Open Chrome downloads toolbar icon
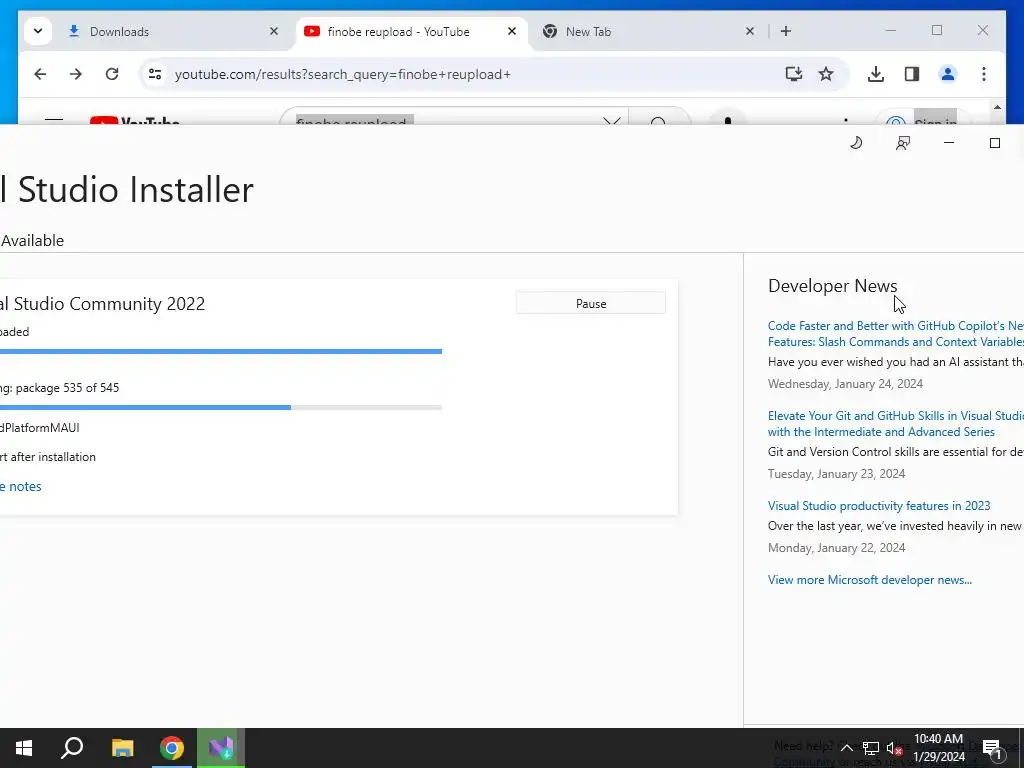This screenshot has width=1024, height=768. pos(876,74)
